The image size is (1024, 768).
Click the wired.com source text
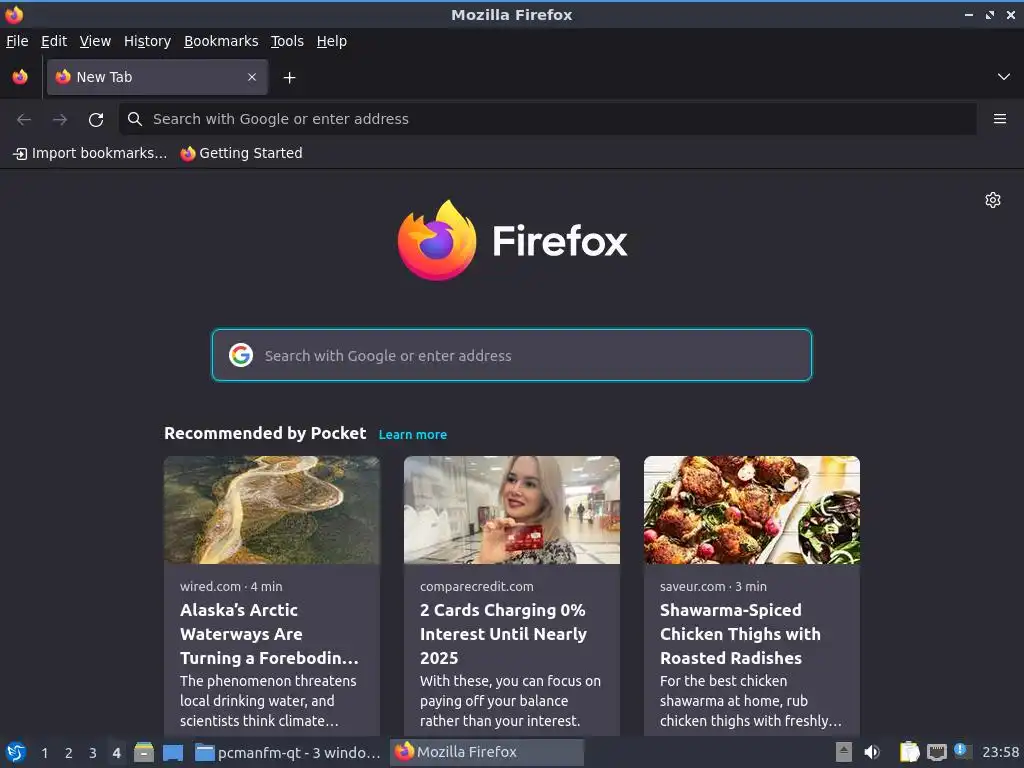pyautogui.click(x=210, y=586)
